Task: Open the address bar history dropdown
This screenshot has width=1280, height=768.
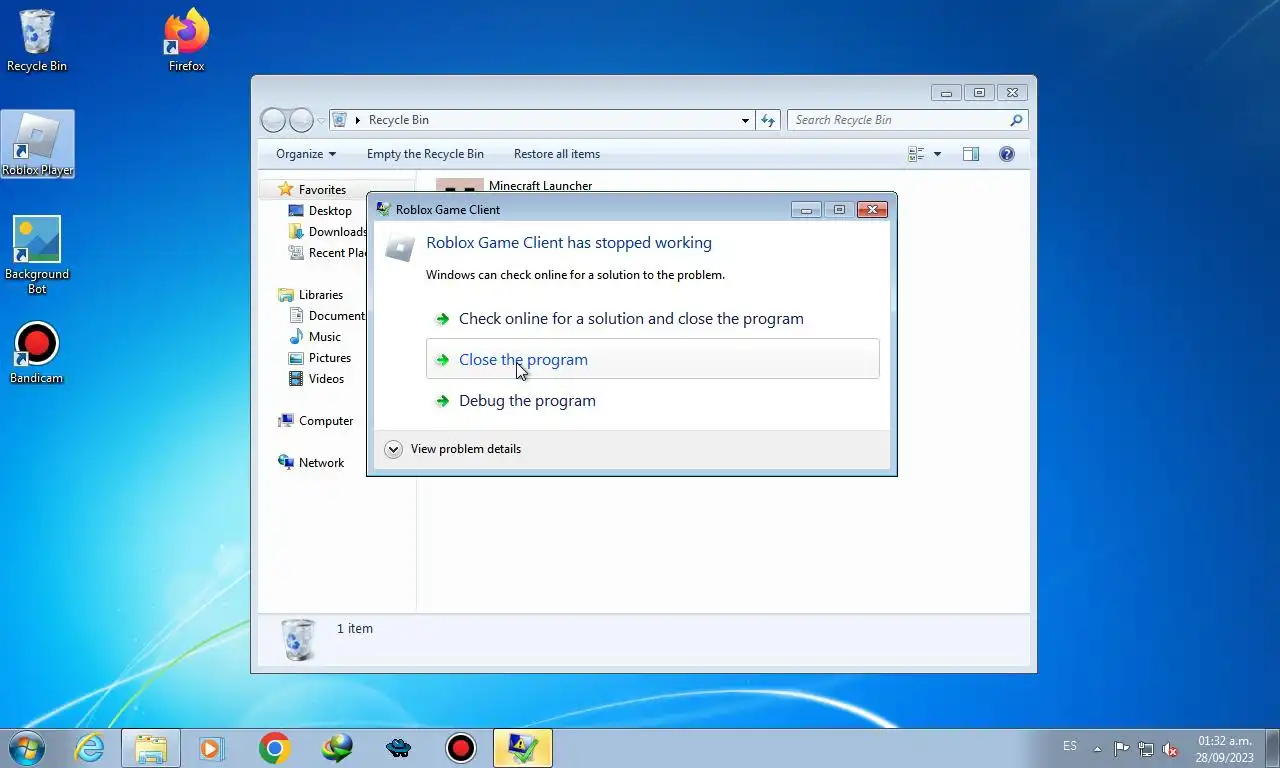Action: 745,120
